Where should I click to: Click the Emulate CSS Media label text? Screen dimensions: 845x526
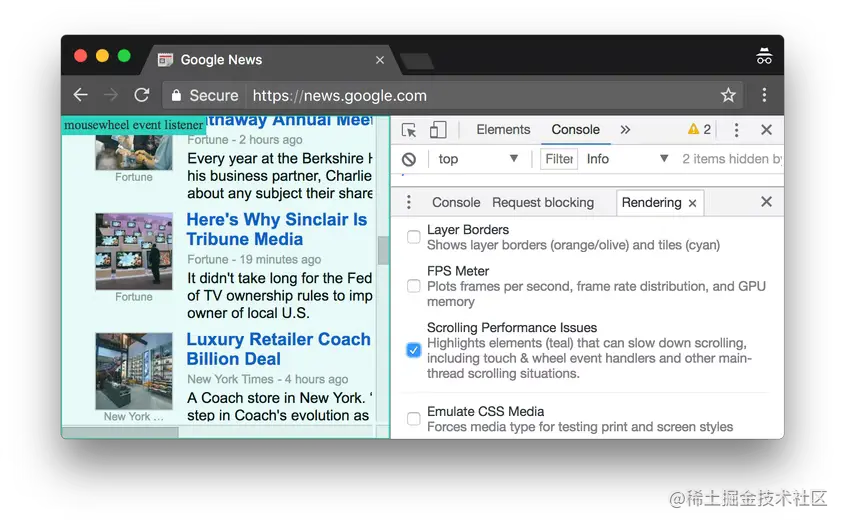point(486,412)
